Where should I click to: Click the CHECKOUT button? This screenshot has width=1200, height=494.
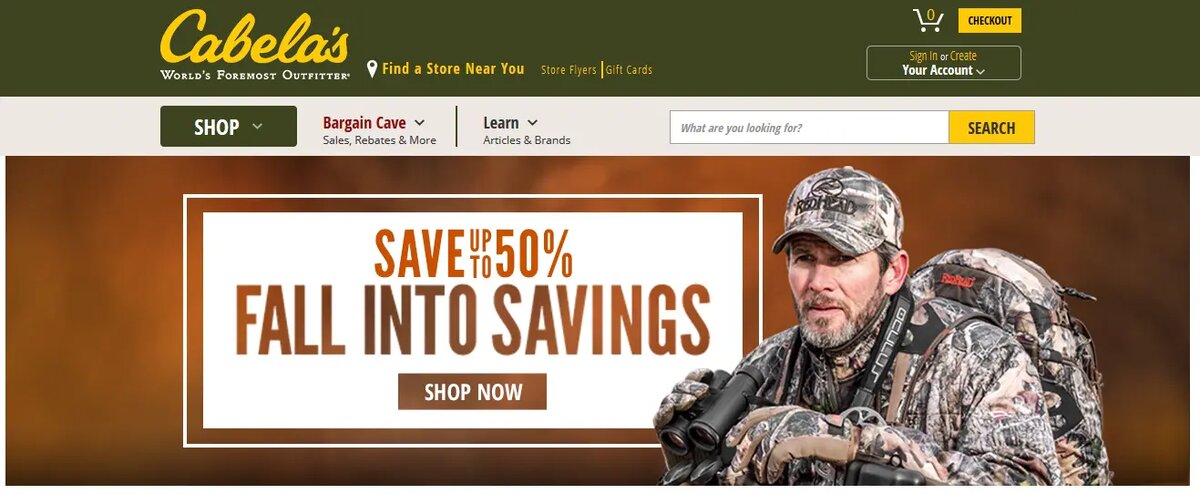tap(990, 20)
